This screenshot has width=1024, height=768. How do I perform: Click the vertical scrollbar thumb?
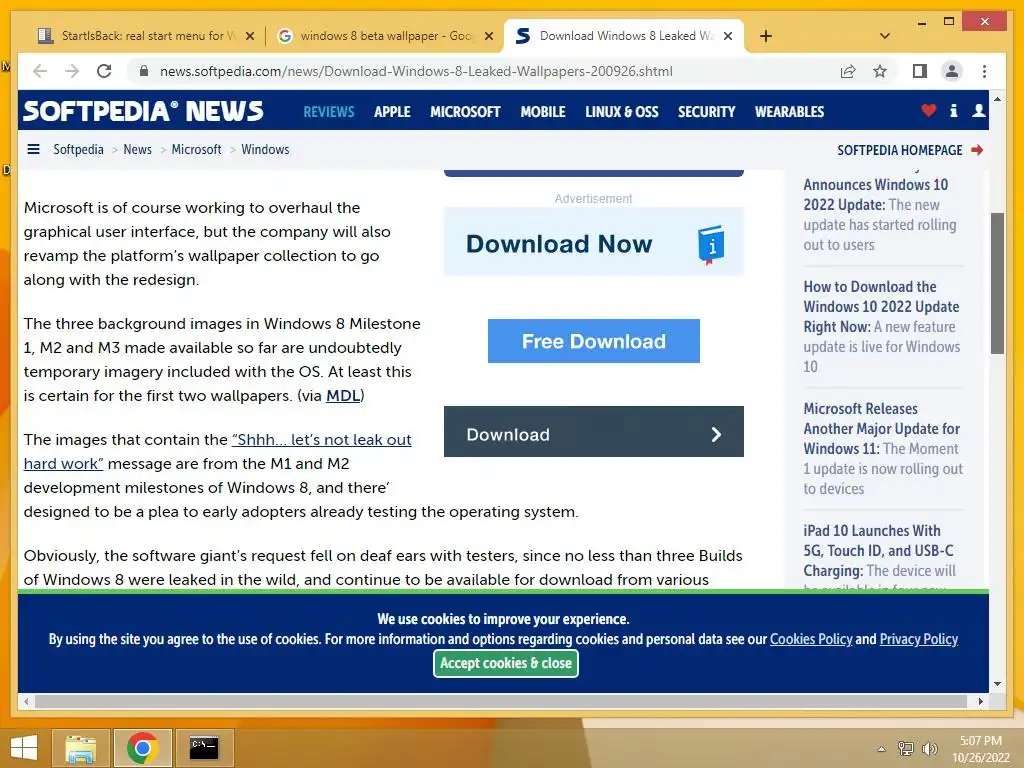pos(997,283)
